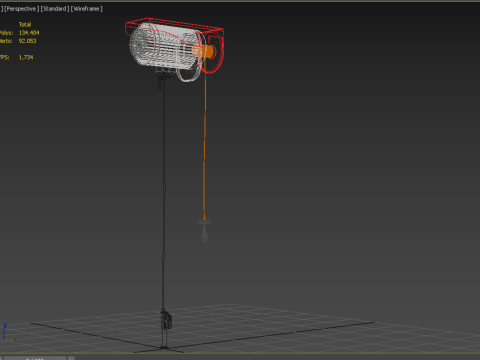Open the [Wireframe] shading menu
The image size is (480, 360).
(x=87, y=9)
